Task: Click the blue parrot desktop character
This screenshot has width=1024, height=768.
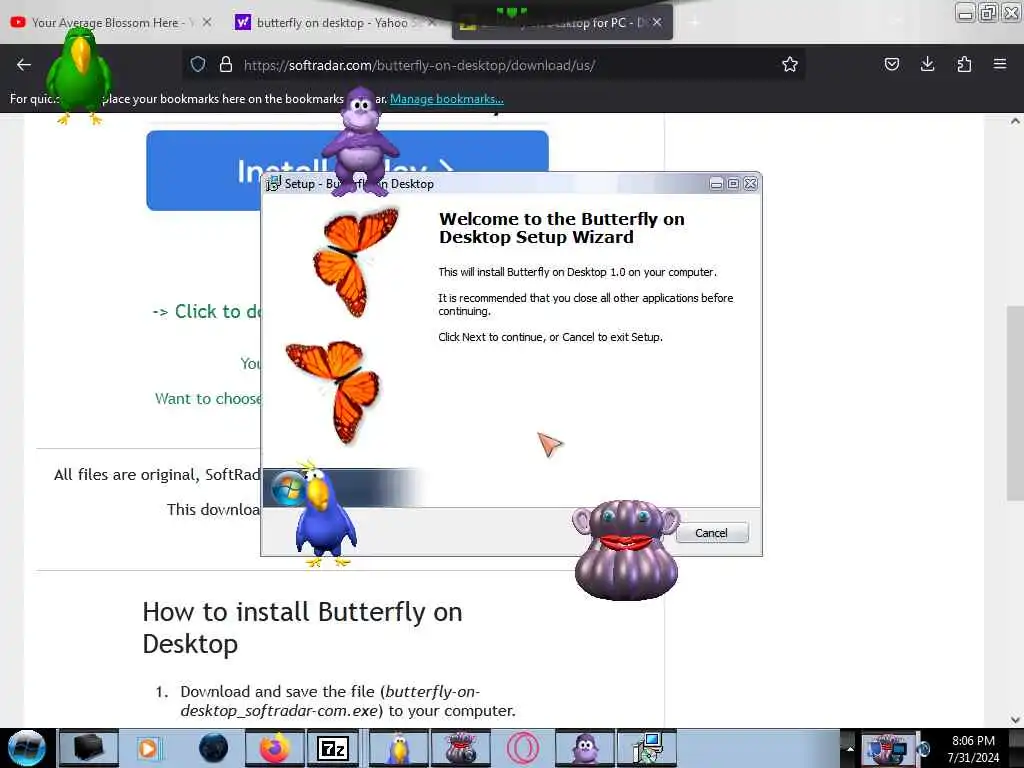Action: tap(325, 515)
